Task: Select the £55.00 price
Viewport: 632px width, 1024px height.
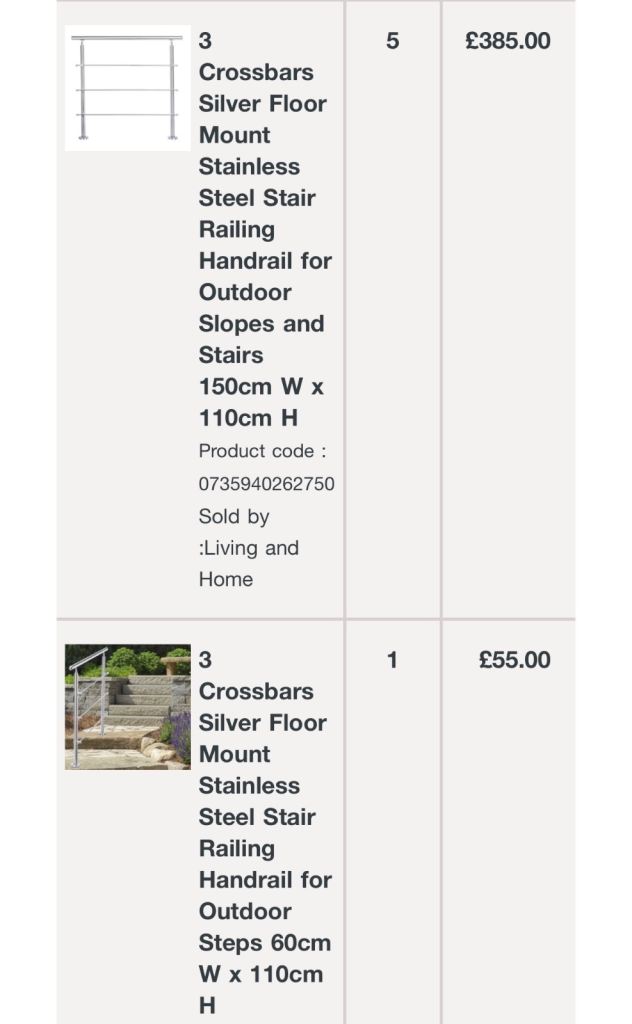Action: [514, 660]
